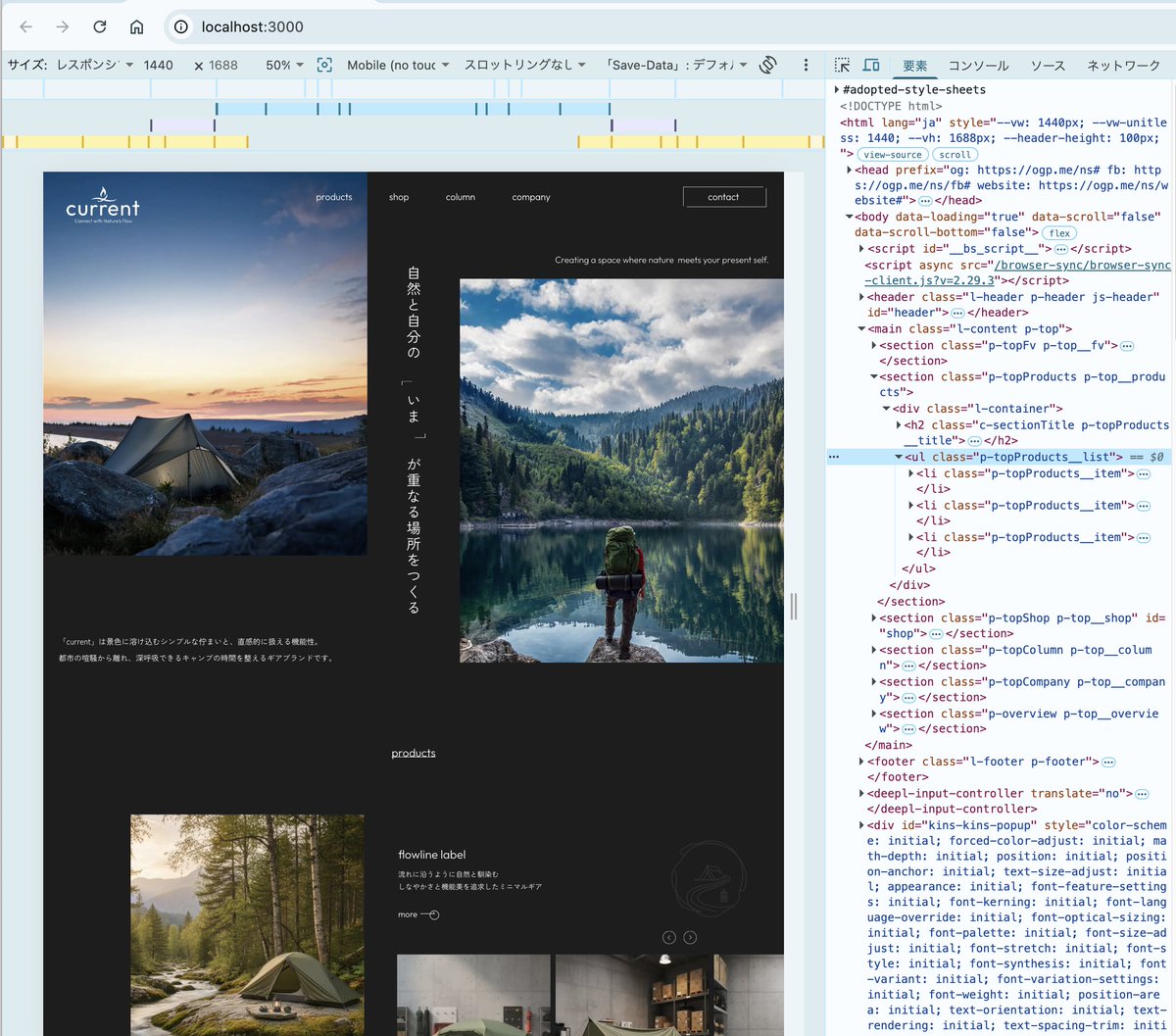
Task: Focus the viewport width field showing 1440
Action: click(159, 65)
